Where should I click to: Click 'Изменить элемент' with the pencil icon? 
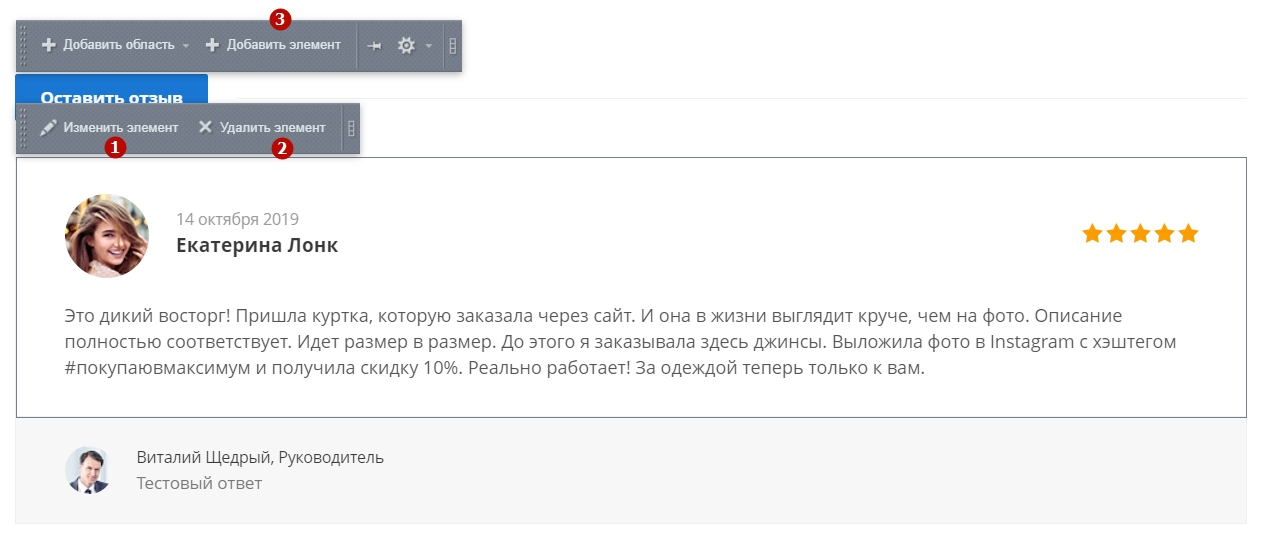[109, 128]
